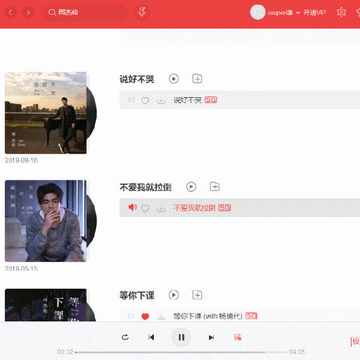The image size is (360, 360).
Task: Open the 不爱我就拉倒 album cover
Action: pyautogui.click(x=46, y=221)
